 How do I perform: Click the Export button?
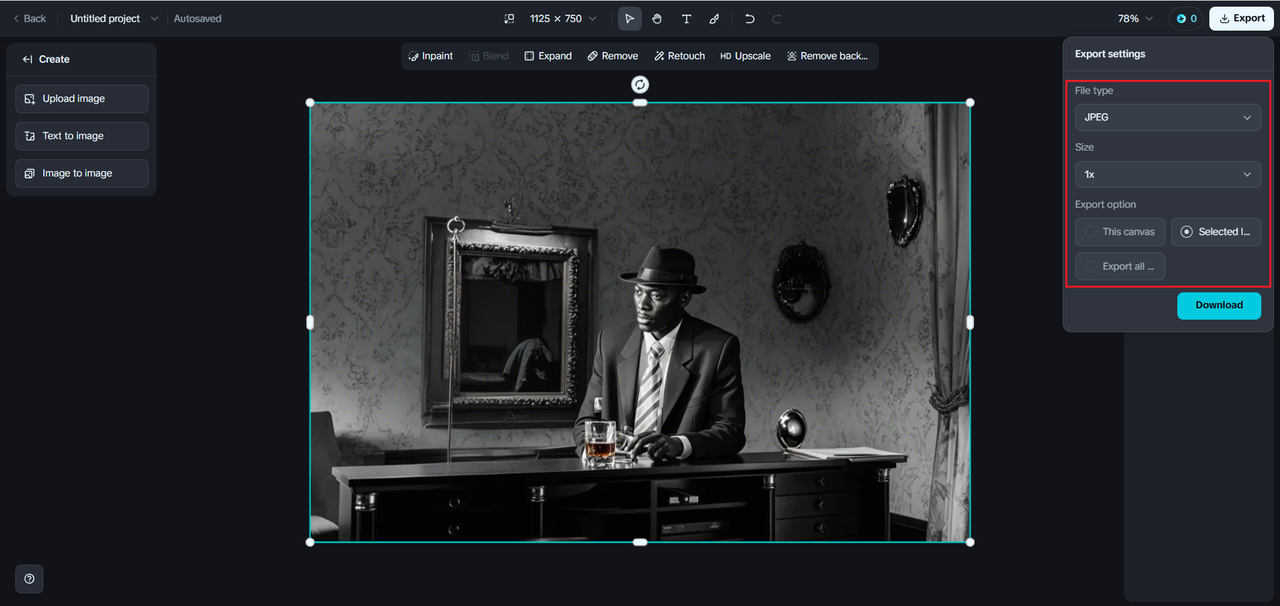pyautogui.click(x=1241, y=18)
